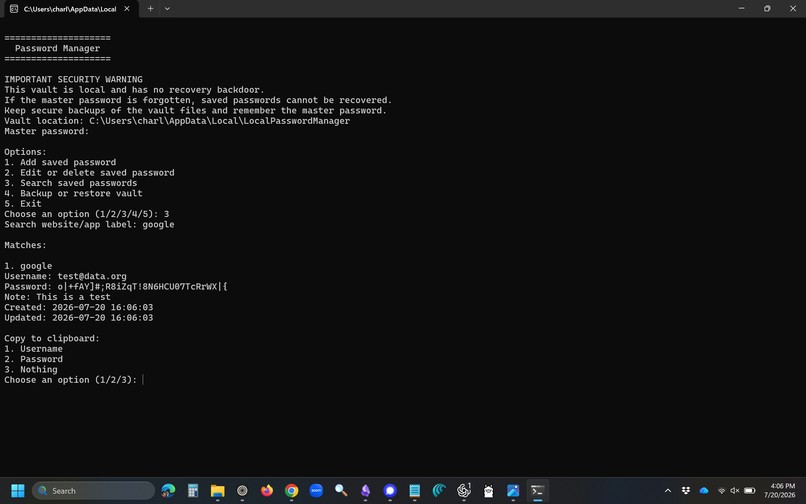Open Microsoft Edge from the taskbar
Screen dimensions: 806x504
coord(168,491)
